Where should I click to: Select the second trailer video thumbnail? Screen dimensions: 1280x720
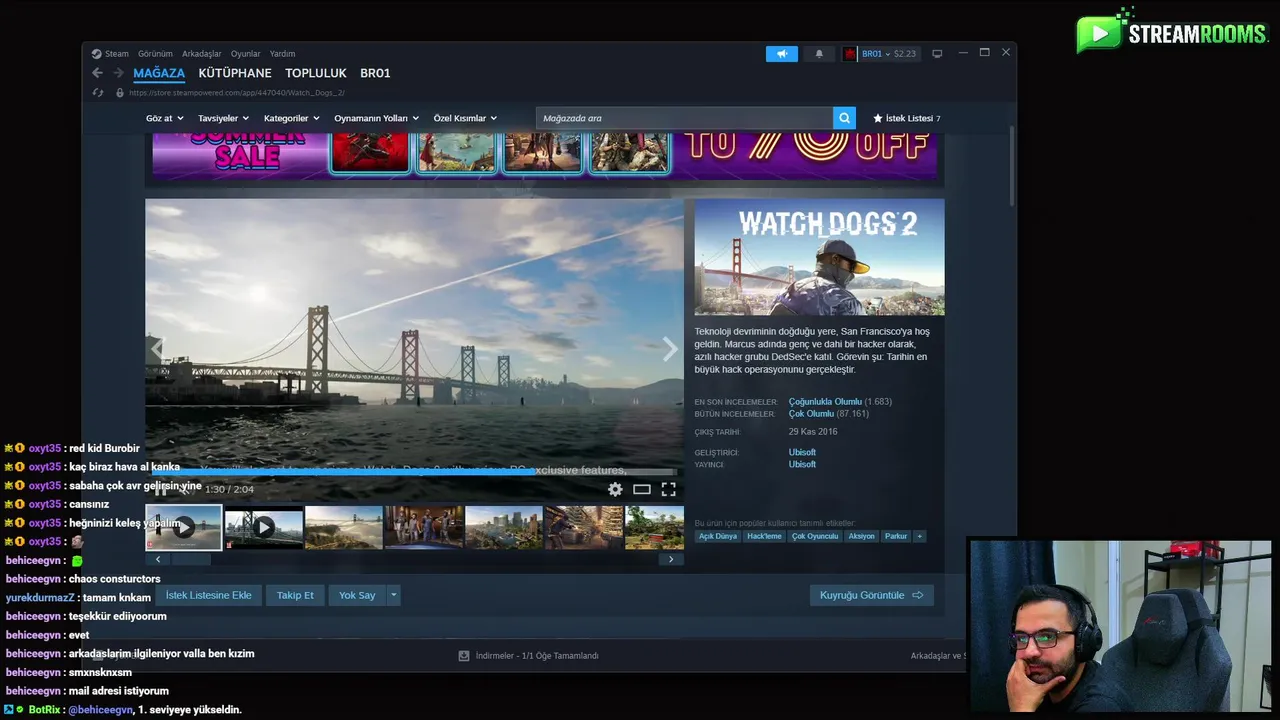[x=264, y=527]
